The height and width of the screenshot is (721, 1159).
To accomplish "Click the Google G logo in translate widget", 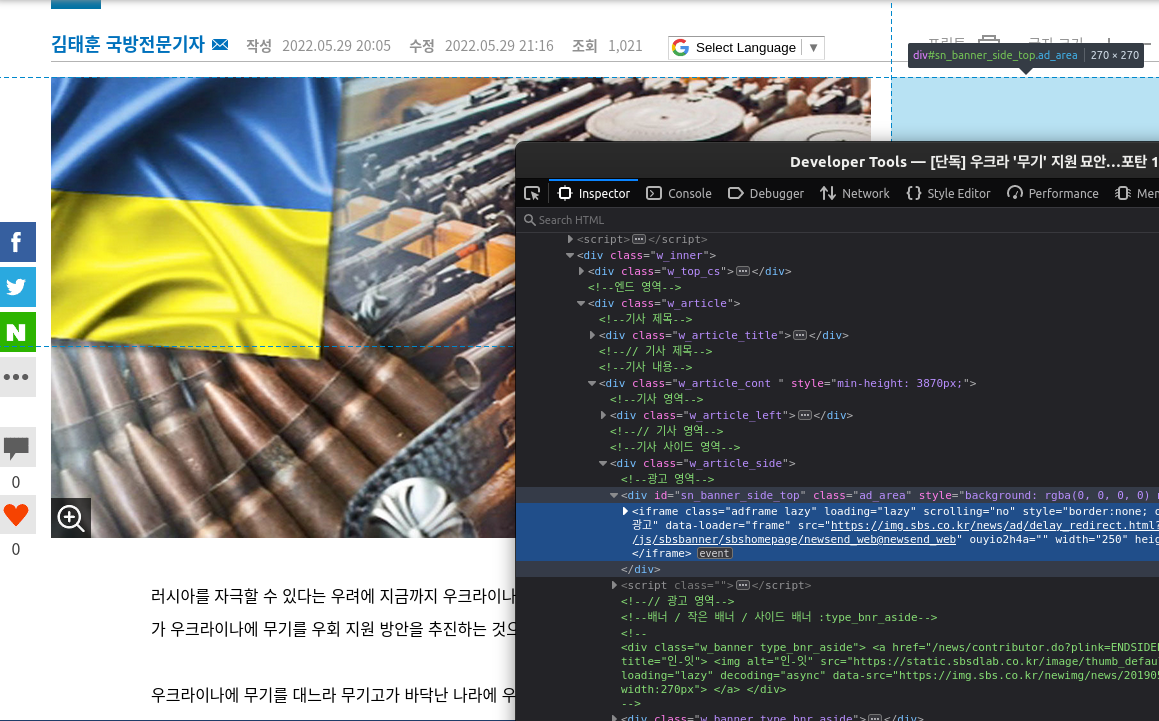I will click(681, 47).
